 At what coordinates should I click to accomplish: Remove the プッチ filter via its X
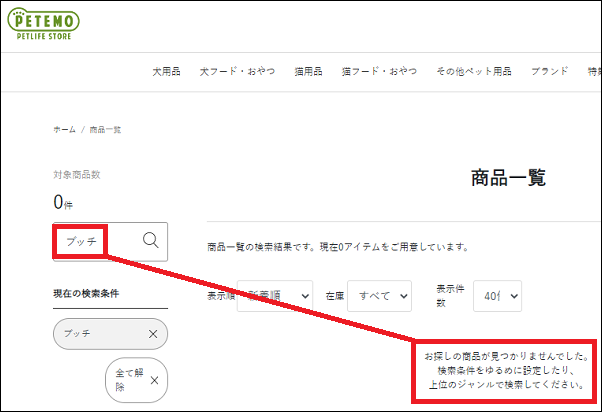coord(152,334)
